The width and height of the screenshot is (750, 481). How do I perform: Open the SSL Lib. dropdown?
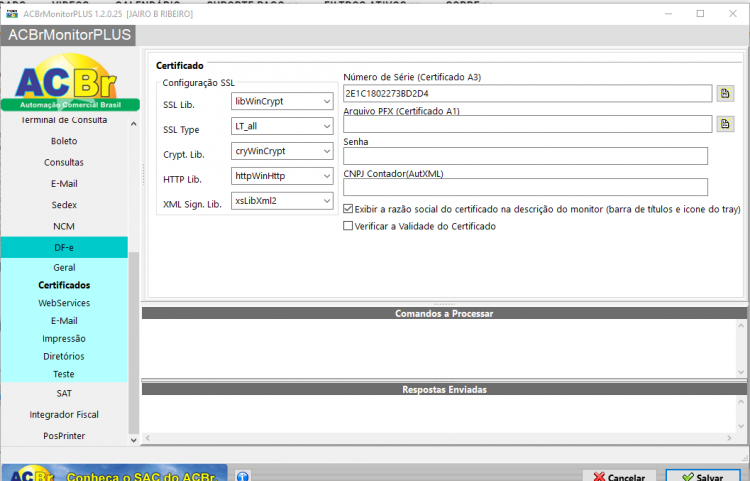coord(282,101)
